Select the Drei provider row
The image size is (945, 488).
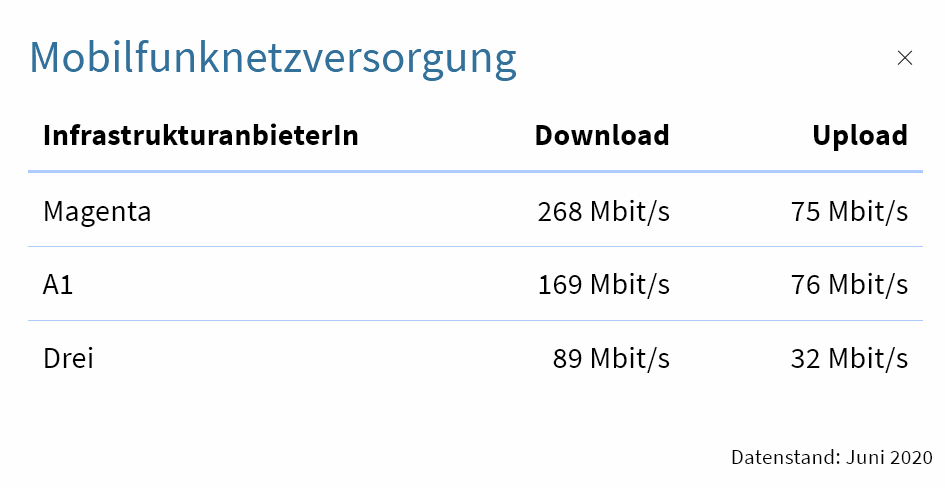click(68, 358)
